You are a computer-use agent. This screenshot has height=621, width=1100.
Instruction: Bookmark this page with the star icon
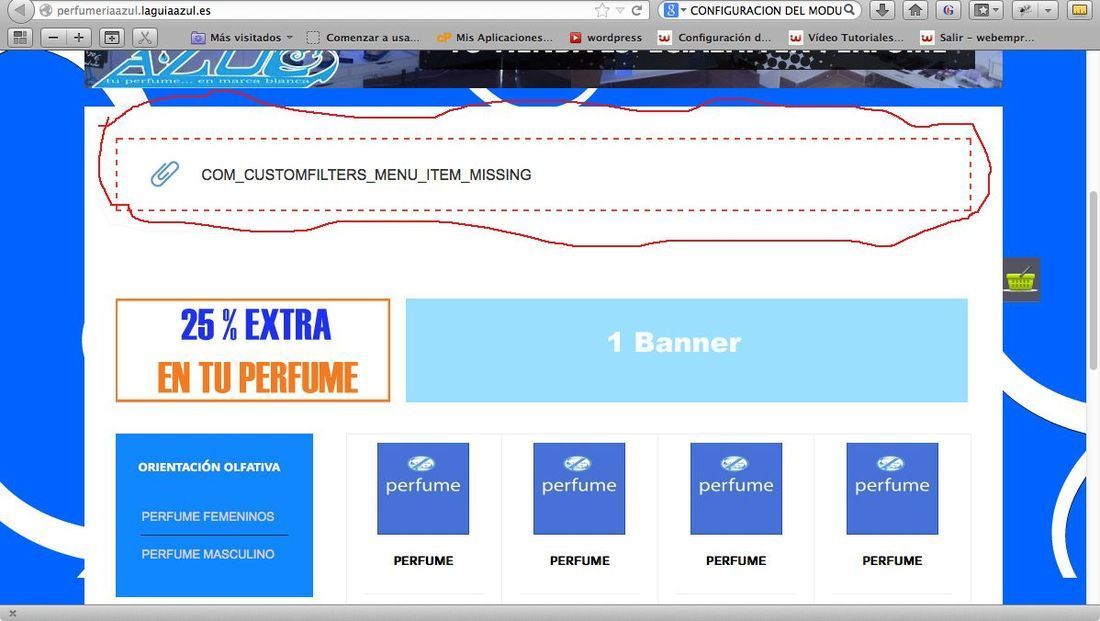point(602,11)
